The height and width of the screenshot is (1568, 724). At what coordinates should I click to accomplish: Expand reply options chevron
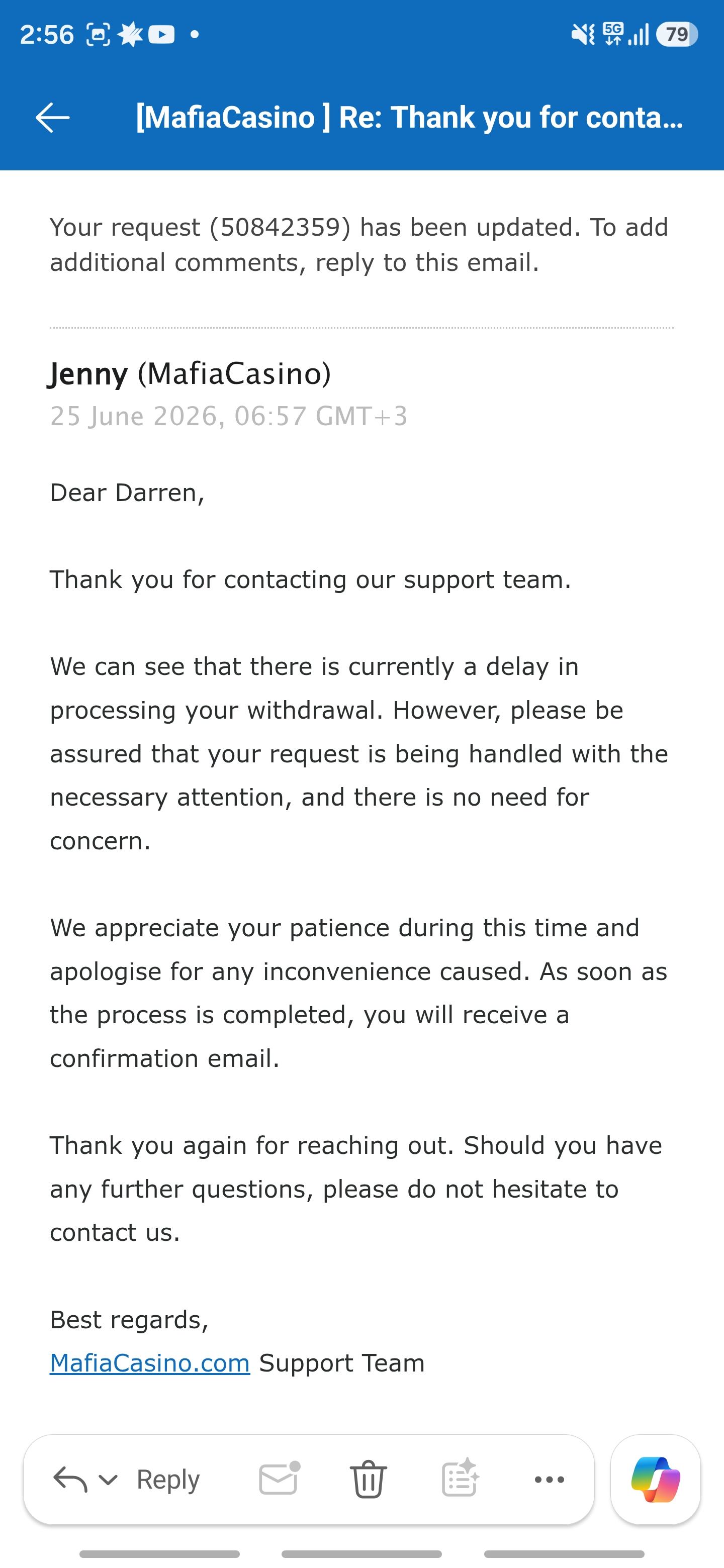tap(108, 1480)
